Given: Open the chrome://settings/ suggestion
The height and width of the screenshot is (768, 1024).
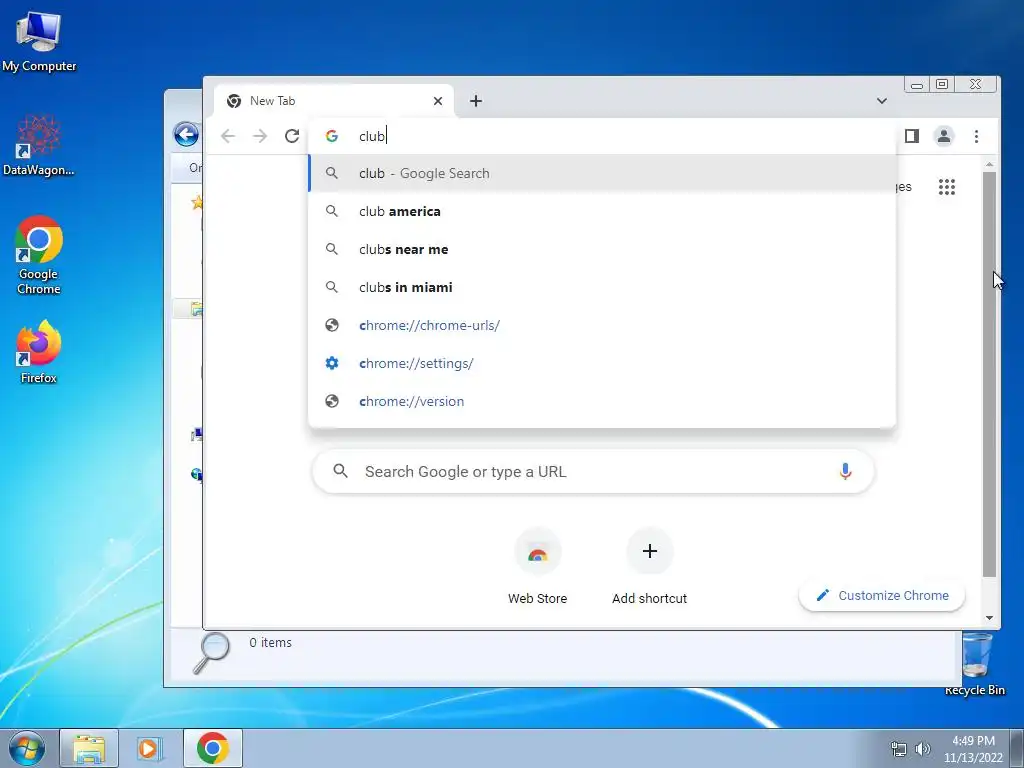Looking at the screenshot, I should point(602,362).
